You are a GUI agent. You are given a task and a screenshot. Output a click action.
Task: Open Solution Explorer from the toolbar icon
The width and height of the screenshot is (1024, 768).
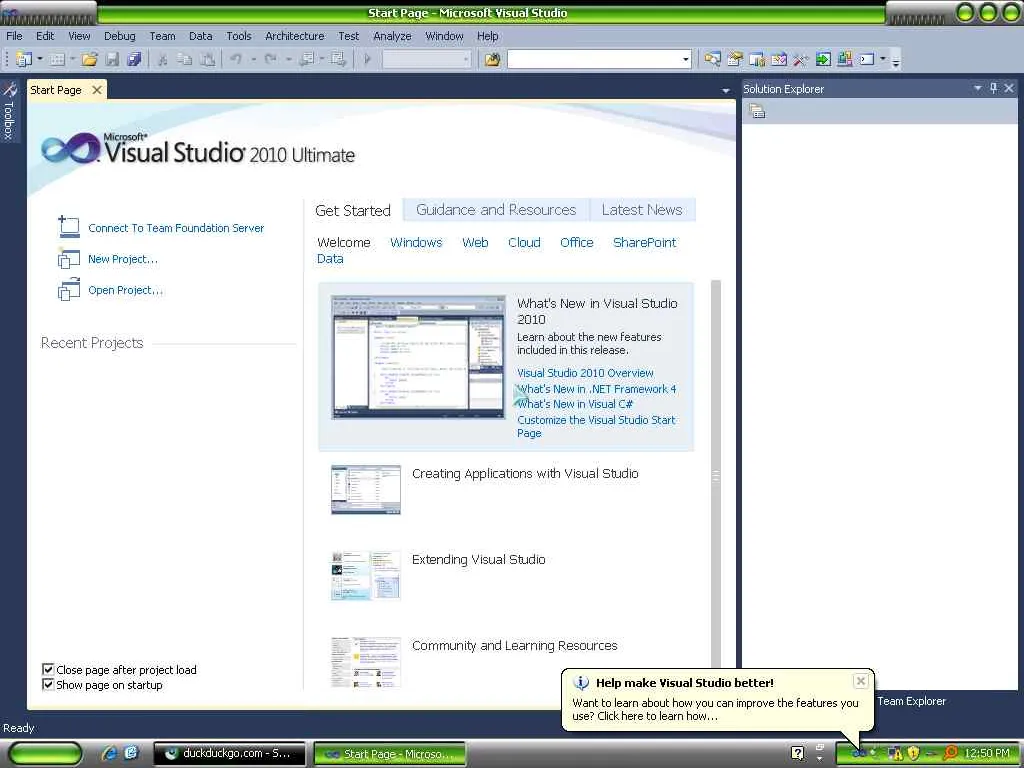[x=712, y=59]
